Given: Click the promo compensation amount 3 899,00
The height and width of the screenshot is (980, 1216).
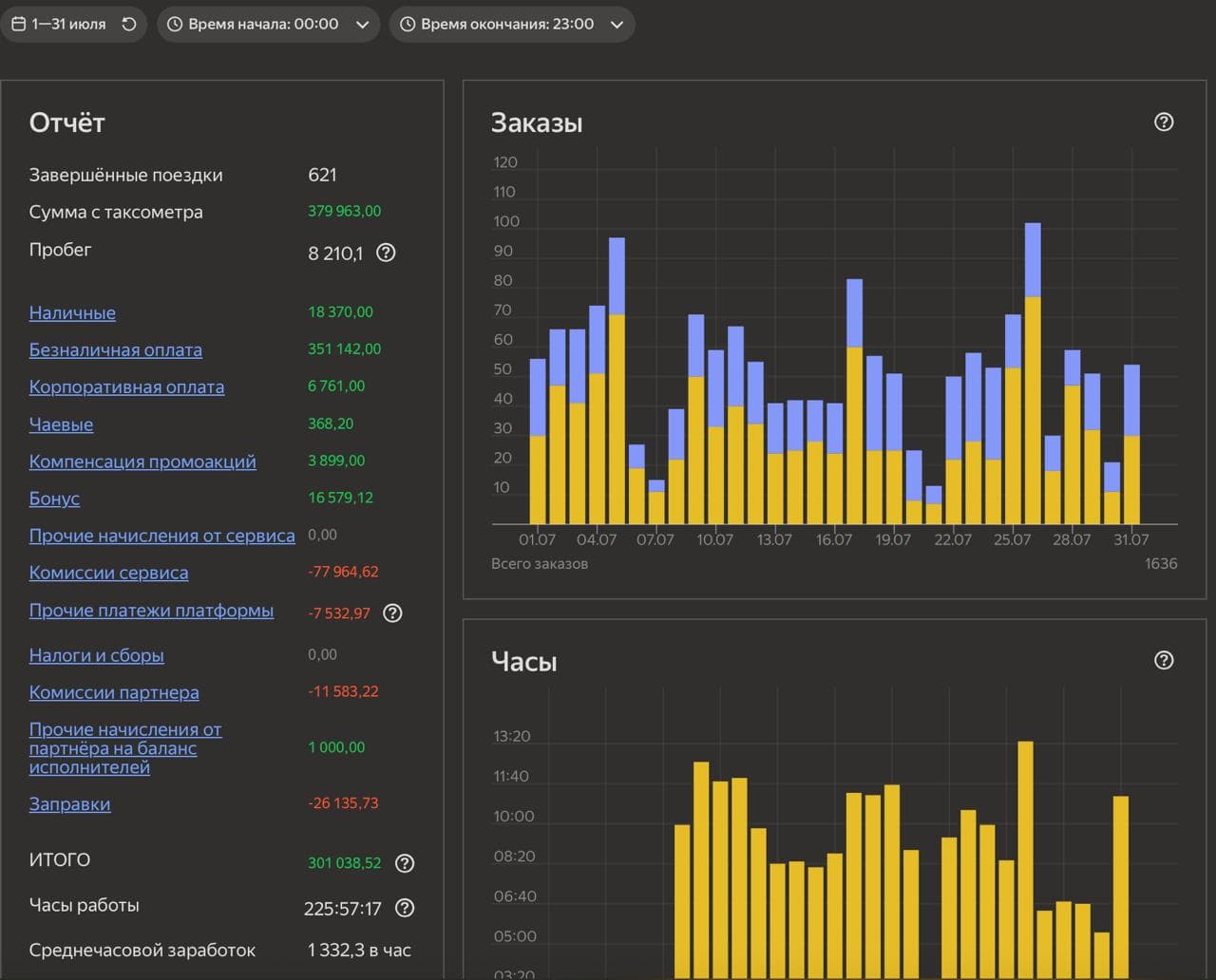Looking at the screenshot, I should (x=336, y=461).
